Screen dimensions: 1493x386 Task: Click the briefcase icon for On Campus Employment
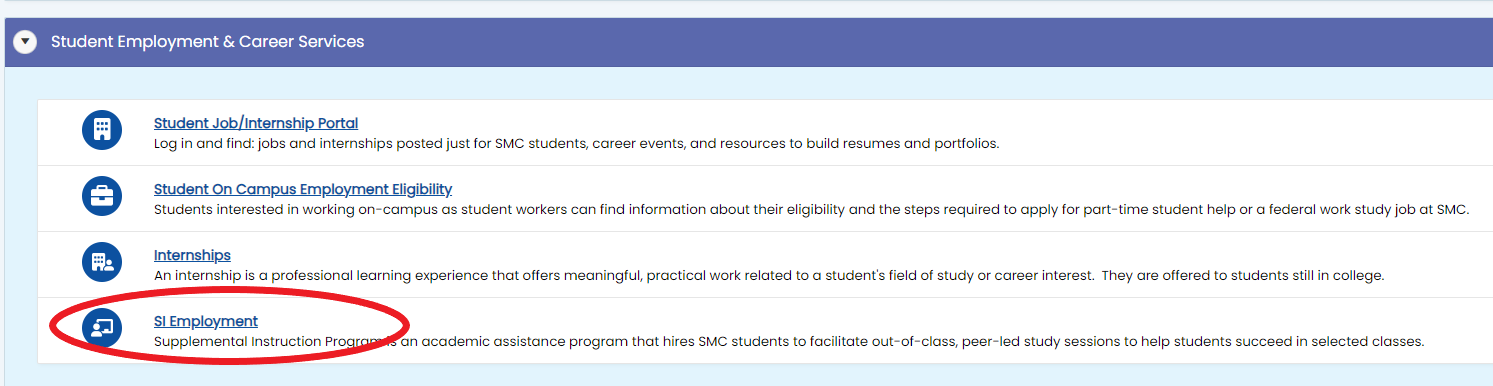point(101,196)
